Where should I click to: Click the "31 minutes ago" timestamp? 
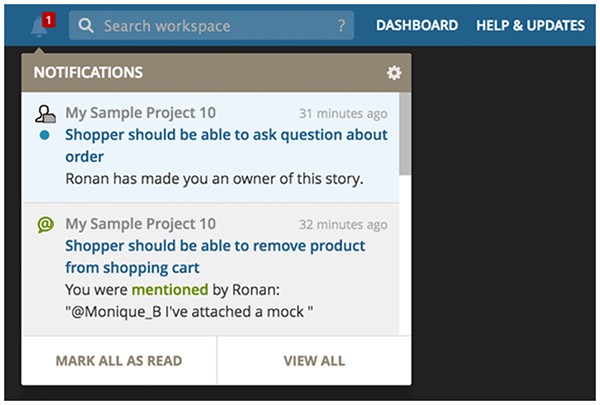point(343,113)
